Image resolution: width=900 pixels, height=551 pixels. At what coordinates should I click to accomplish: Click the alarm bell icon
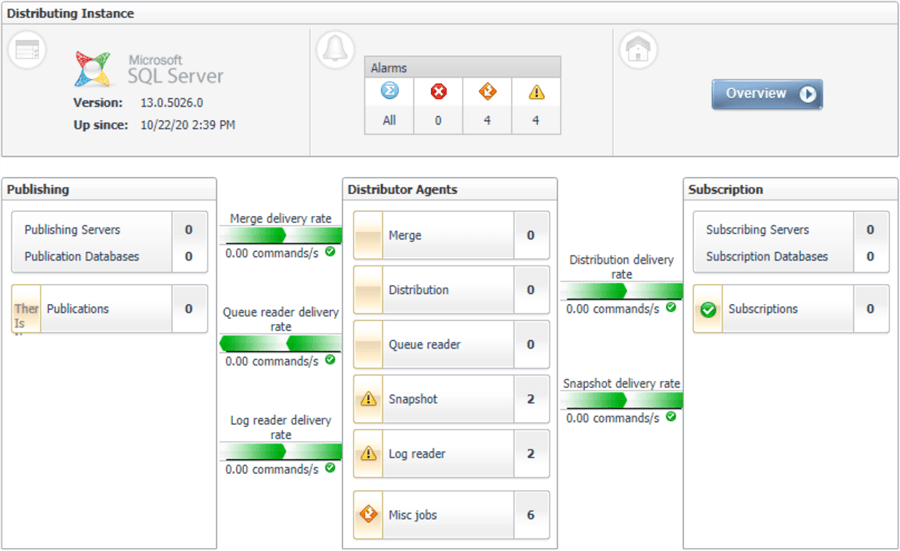pos(335,49)
